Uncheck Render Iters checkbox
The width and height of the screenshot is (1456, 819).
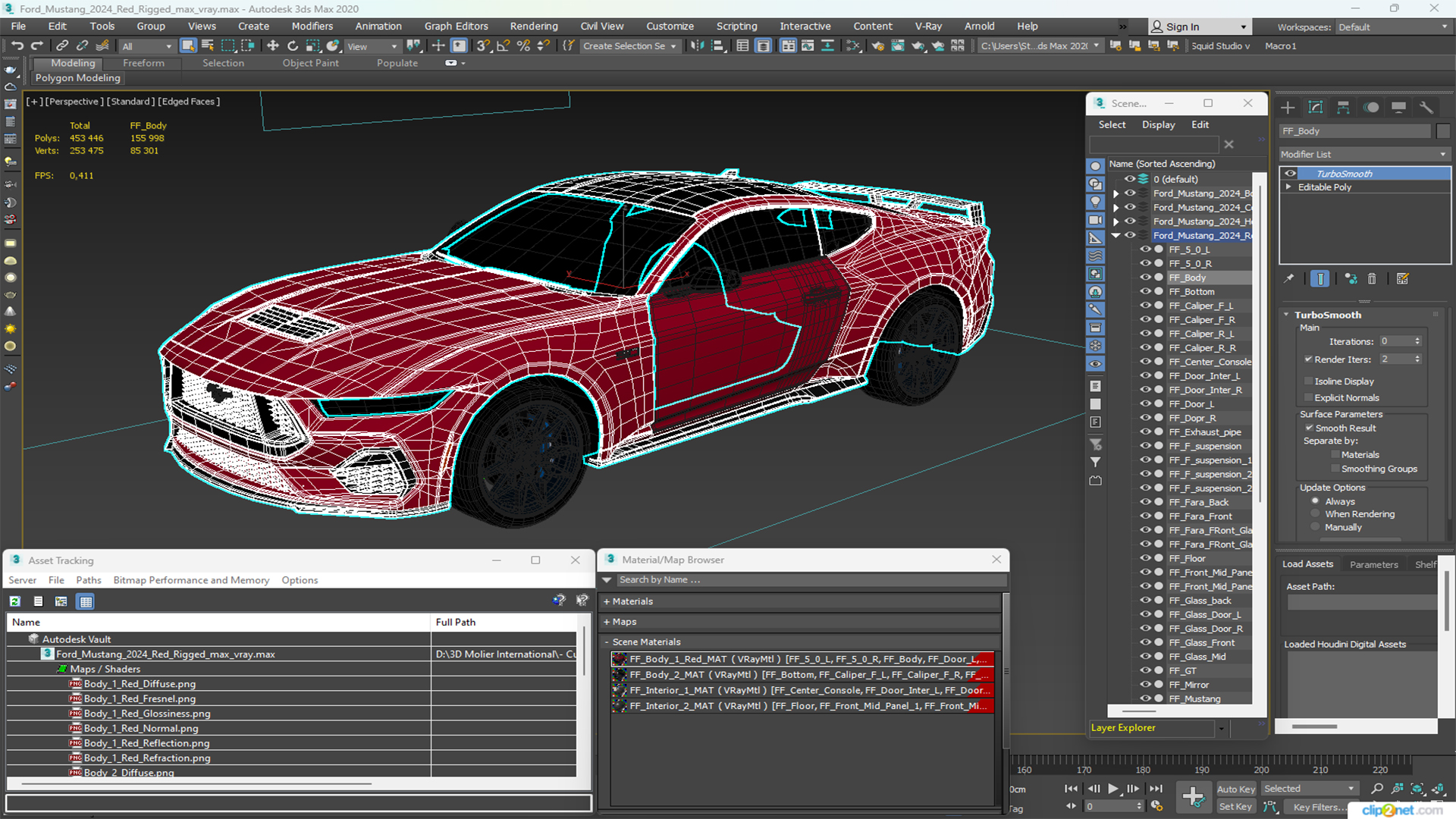point(1308,359)
